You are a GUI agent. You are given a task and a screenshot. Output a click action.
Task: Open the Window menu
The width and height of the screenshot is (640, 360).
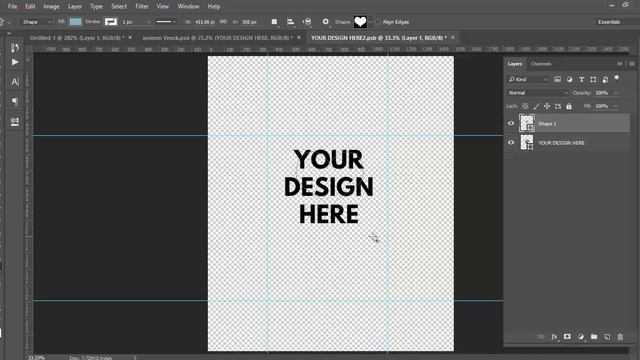188,6
